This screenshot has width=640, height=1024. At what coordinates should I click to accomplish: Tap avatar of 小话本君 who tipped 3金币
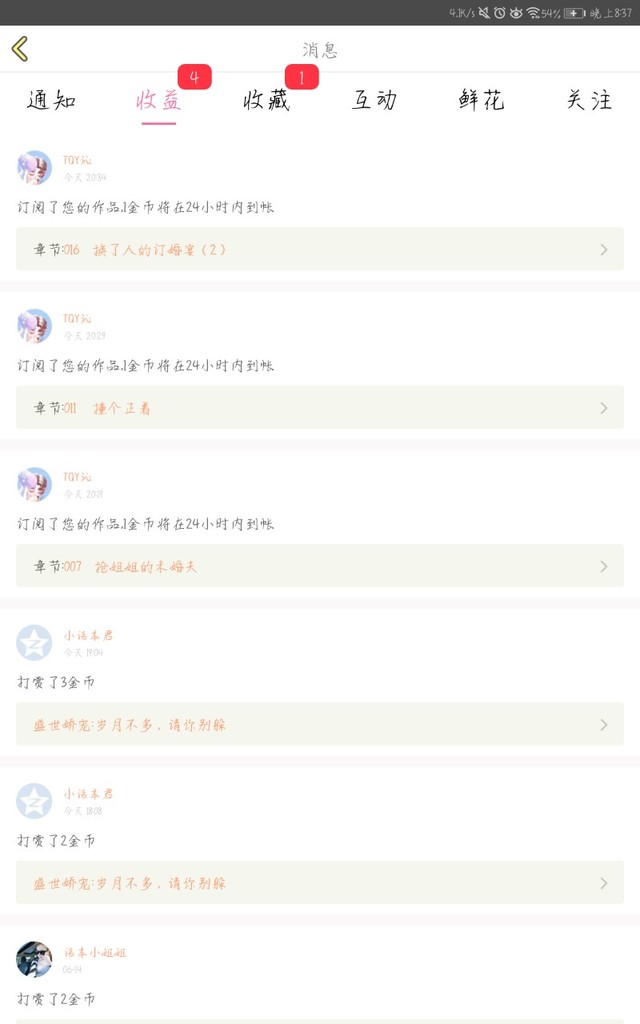[34, 643]
